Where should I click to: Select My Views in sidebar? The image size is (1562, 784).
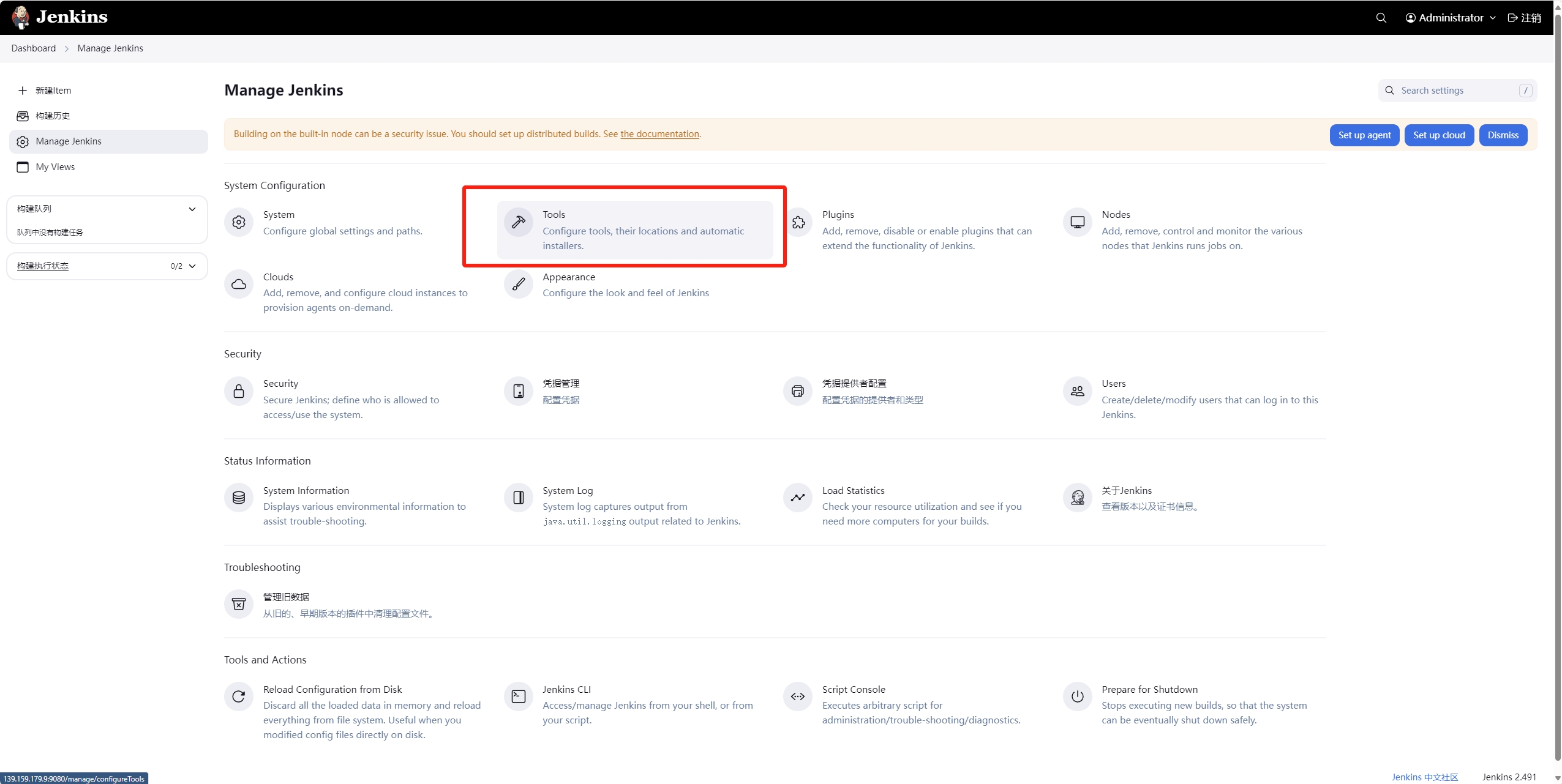pyautogui.click(x=55, y=167)
